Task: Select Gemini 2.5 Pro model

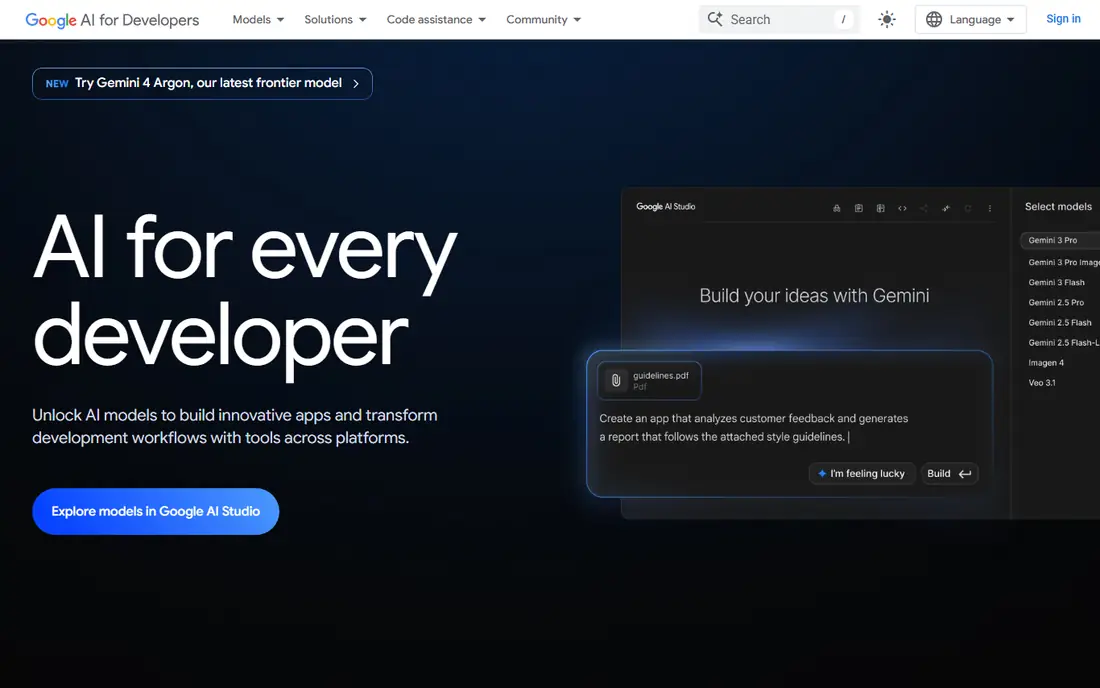Action: 1056,303
